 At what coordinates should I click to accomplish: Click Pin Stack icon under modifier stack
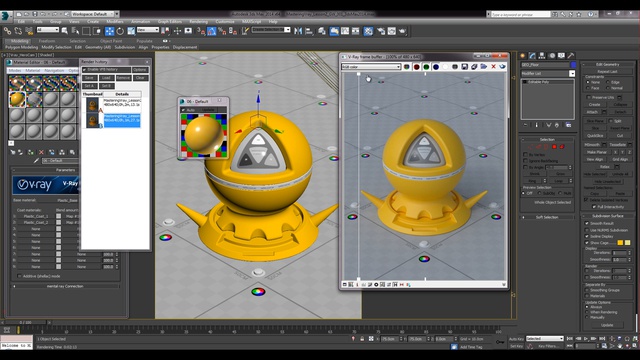click(526, 125)
